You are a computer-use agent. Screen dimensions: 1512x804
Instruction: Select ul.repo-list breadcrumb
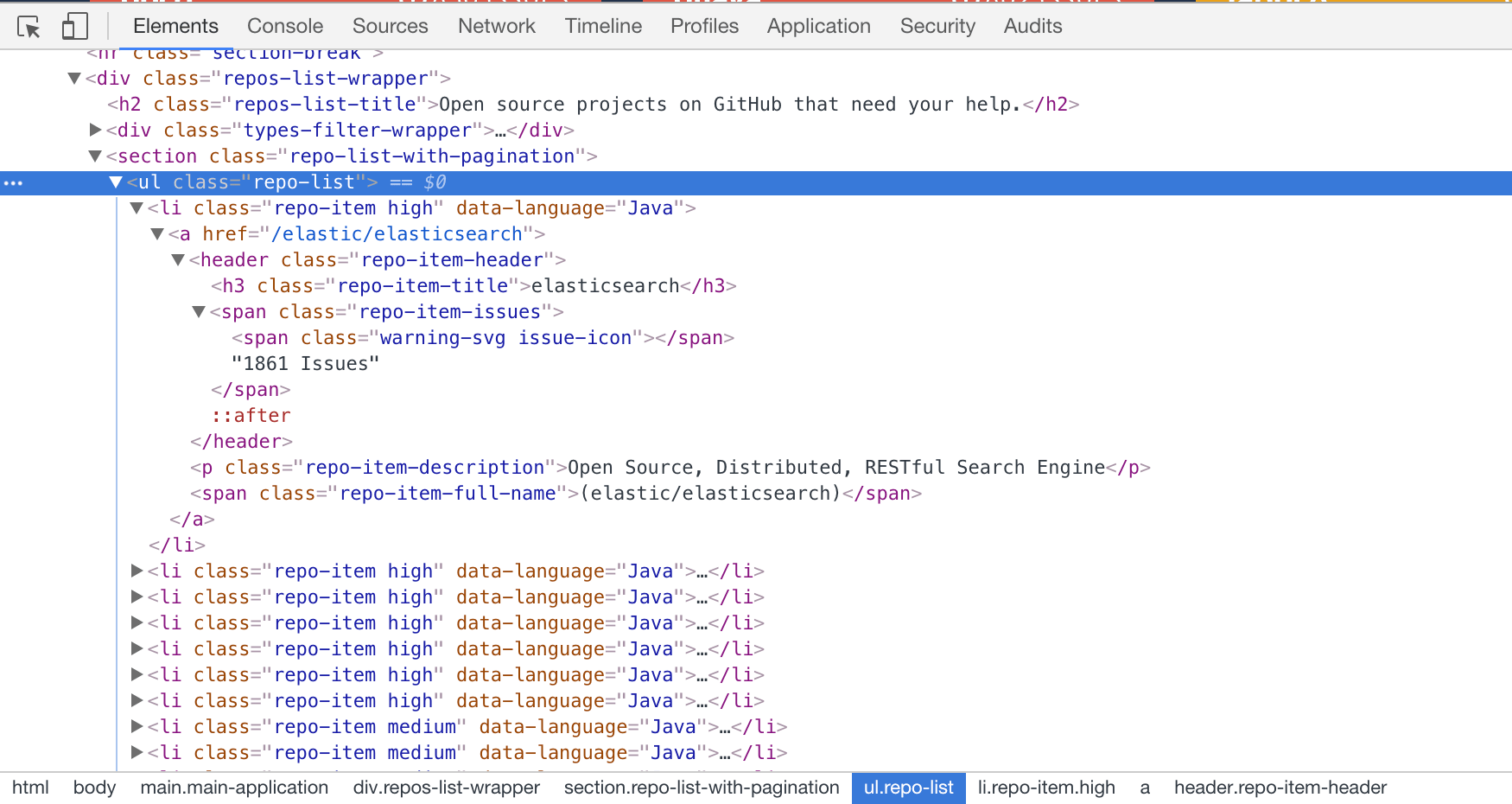click(x=909, y=788)
